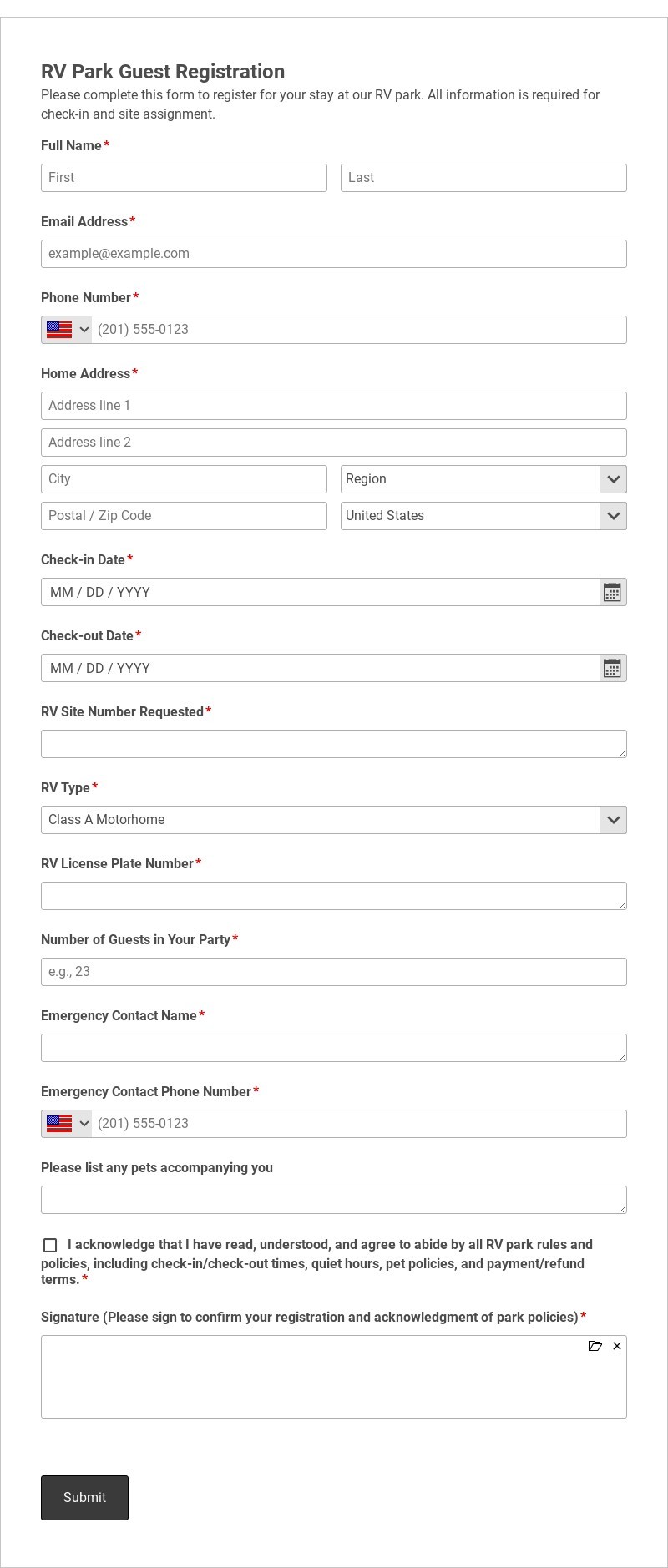Tick the park rules acknowledgment checkbox
This screenshot has height=1568, width=668.
tap(50, 1245)
